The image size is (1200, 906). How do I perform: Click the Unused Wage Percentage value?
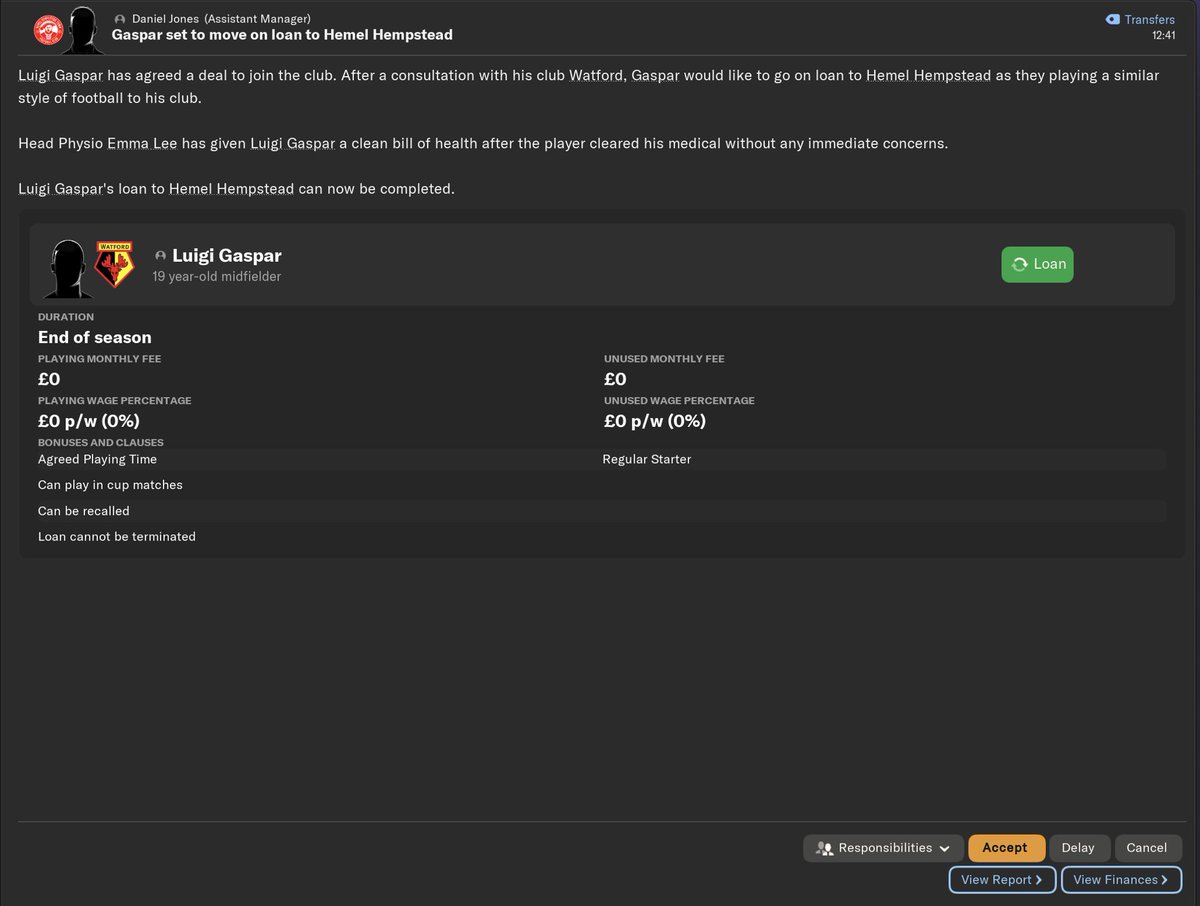tap(655, 421)
